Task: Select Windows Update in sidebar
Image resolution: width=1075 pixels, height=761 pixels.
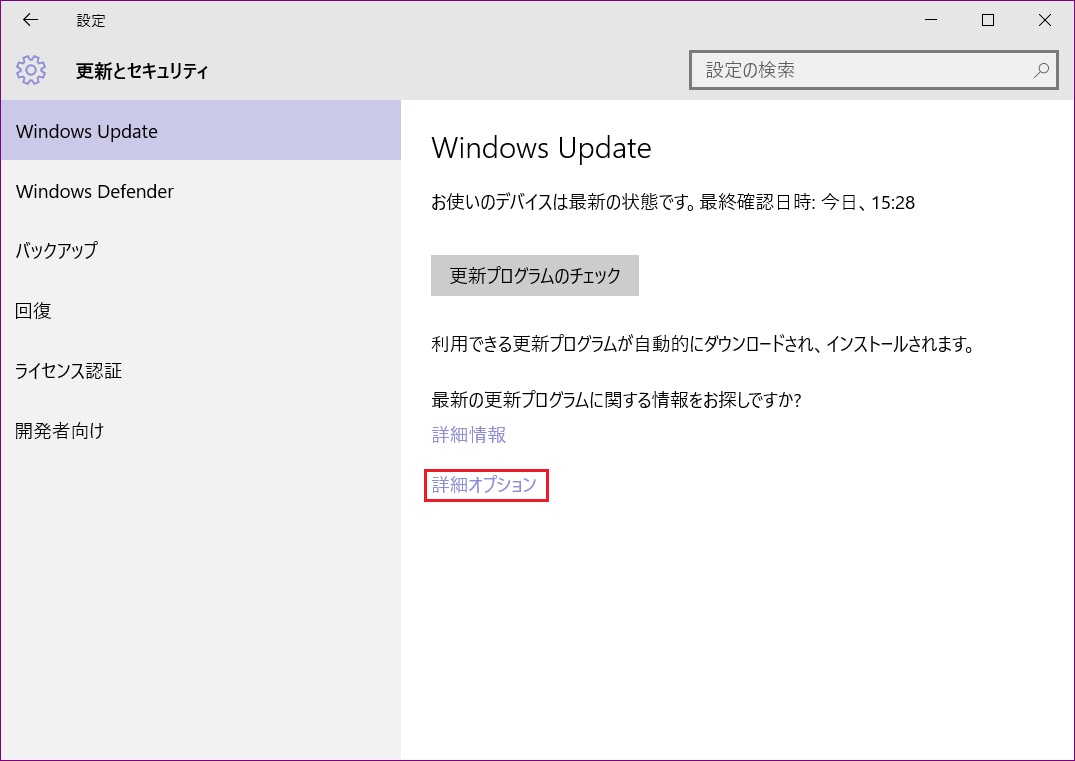Action: [x=201, y=130]
